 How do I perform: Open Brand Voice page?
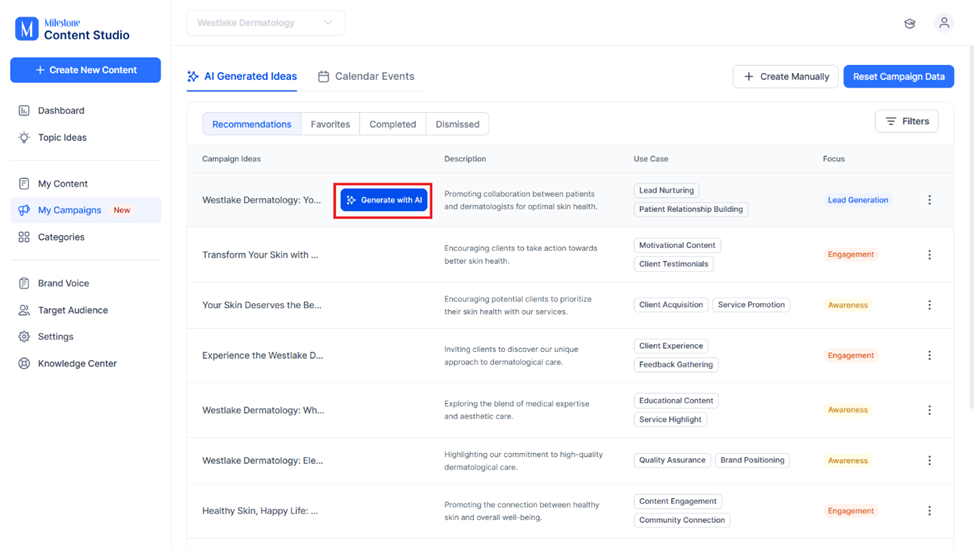(86, 283)
